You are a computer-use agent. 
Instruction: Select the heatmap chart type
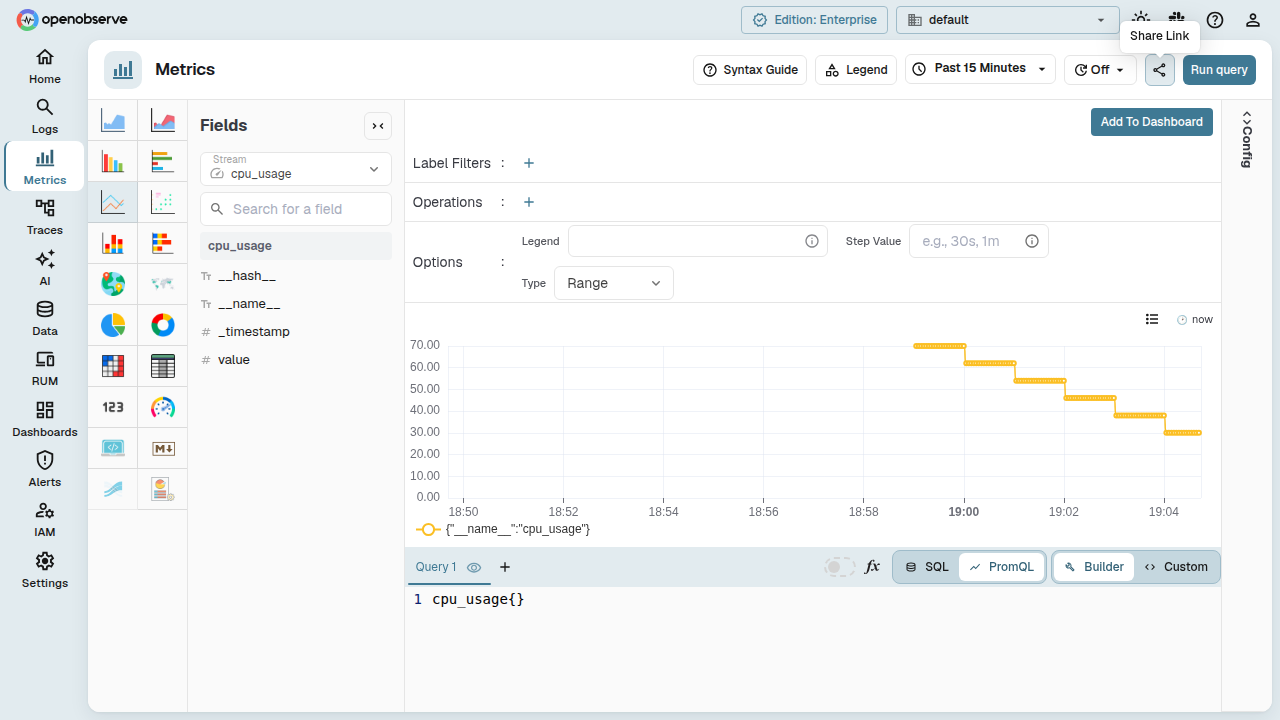[x=113, y=366]
